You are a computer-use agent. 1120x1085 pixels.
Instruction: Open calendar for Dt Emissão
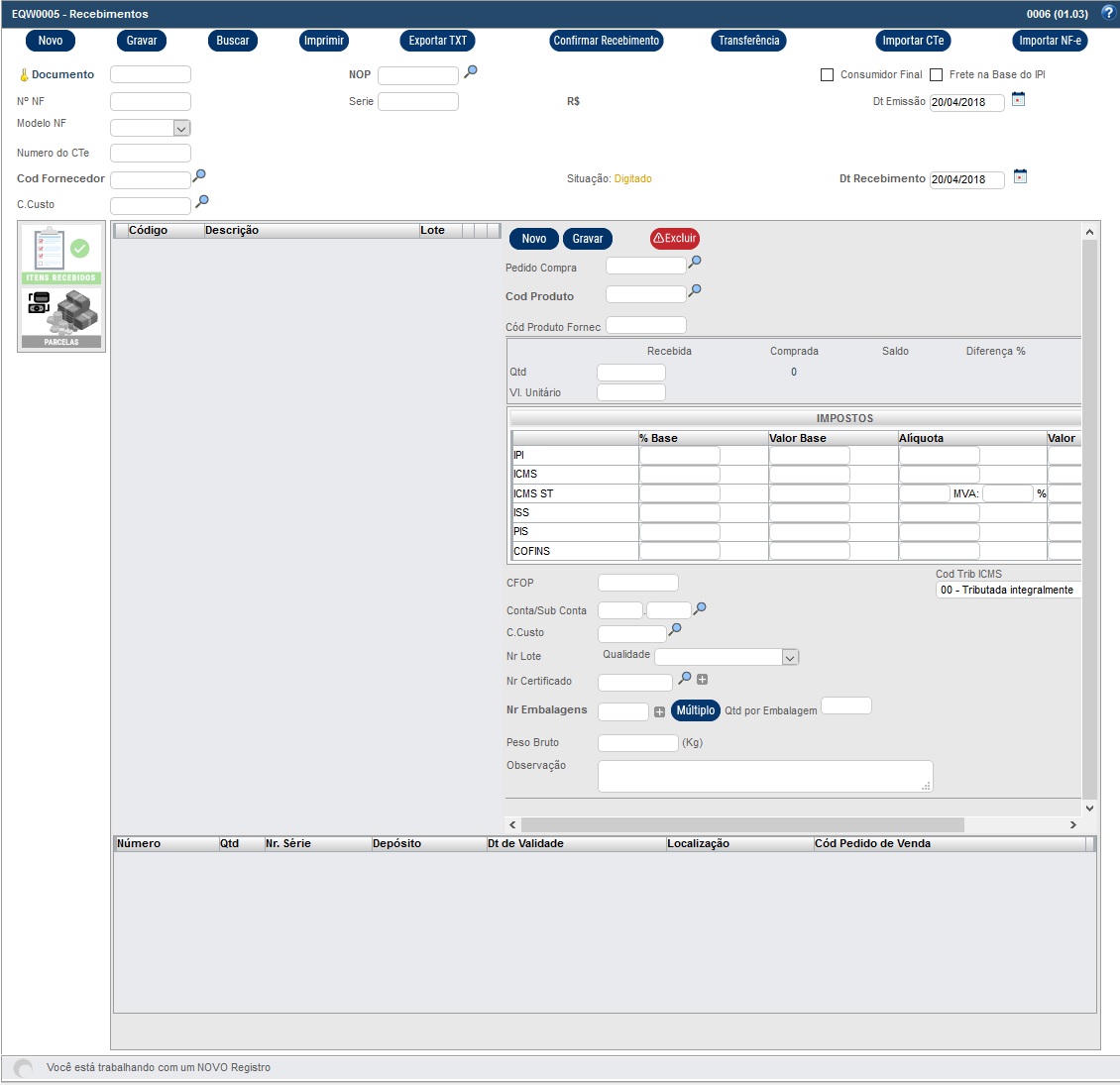[x=1018, y=100]
